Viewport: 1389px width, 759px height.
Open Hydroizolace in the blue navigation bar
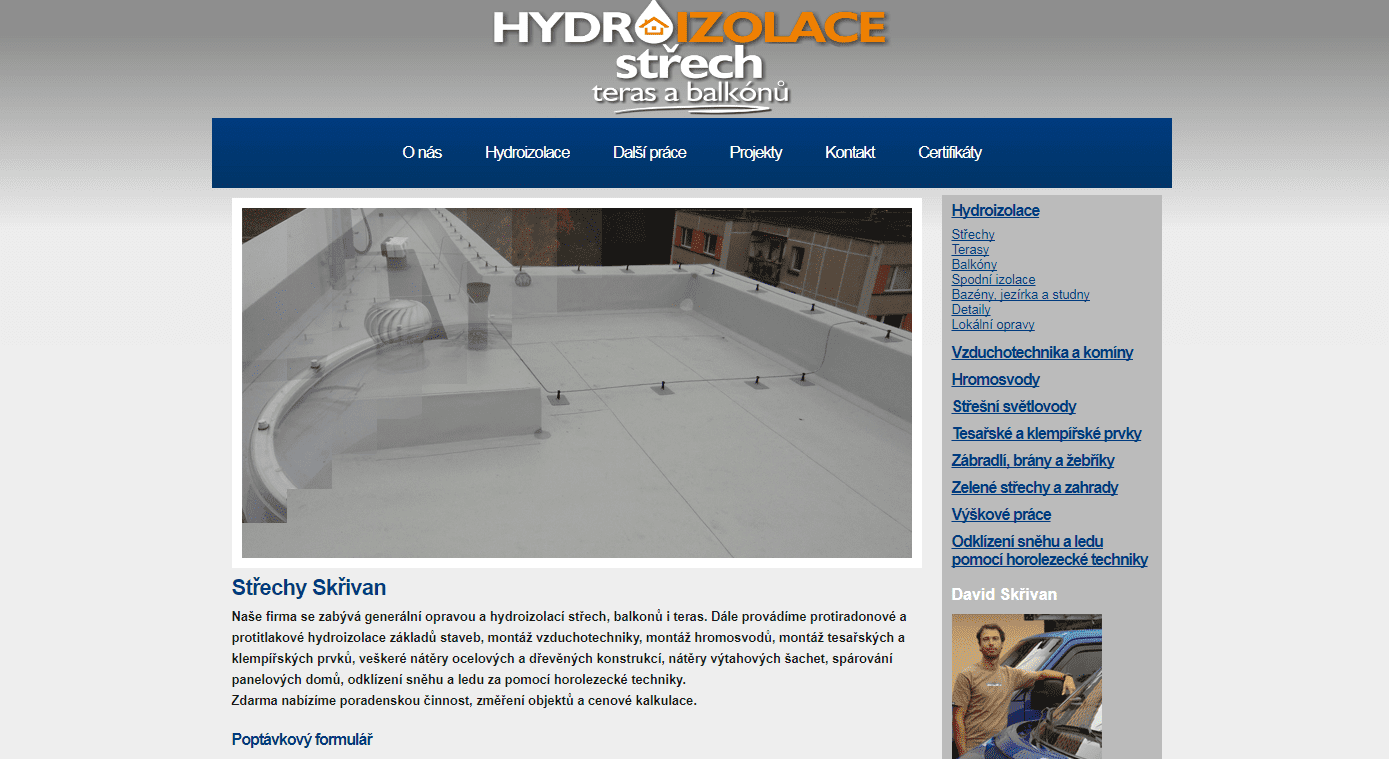coord(527,152)
